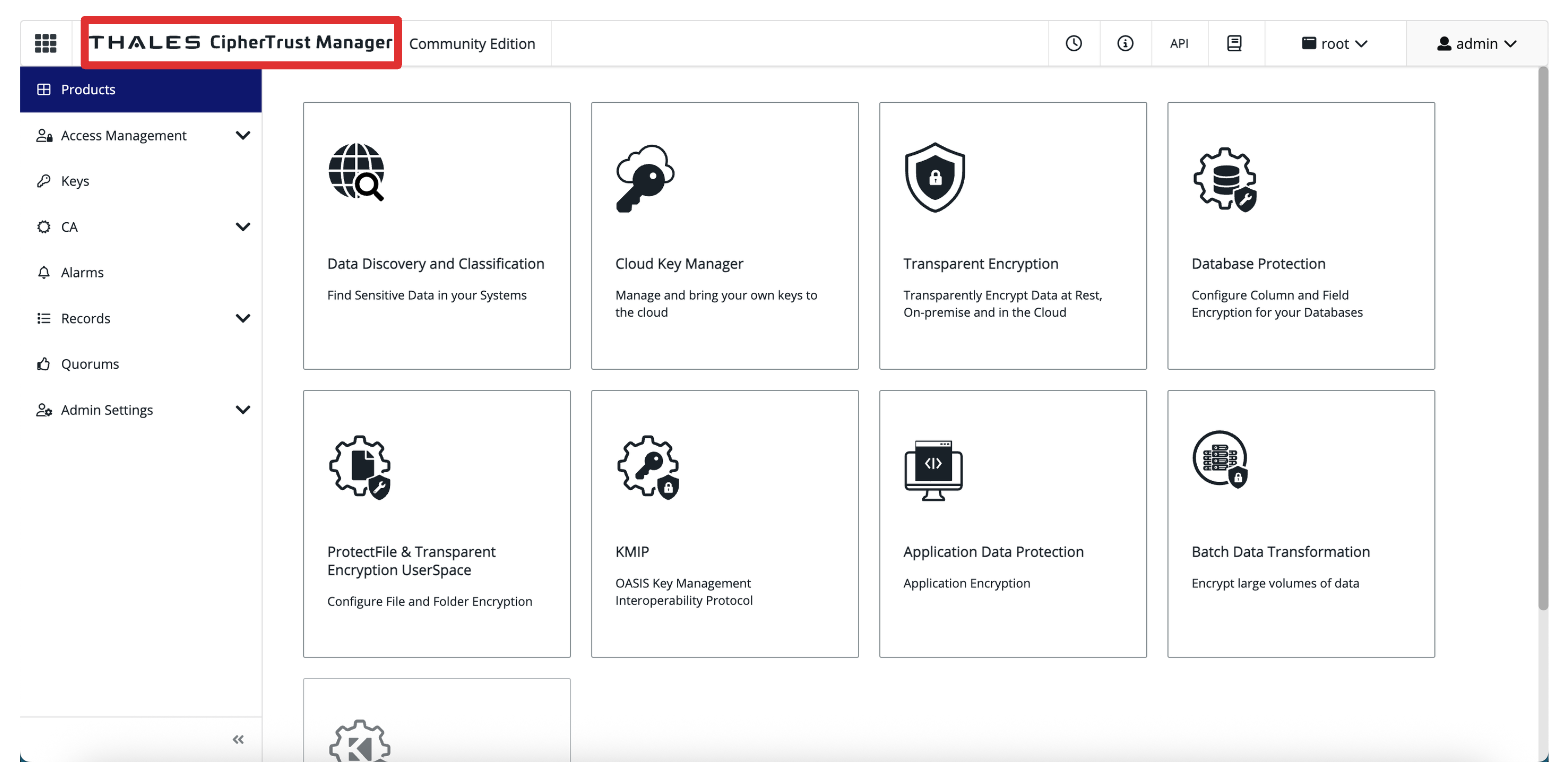The image size is (1568, 782).
Task: Click the Cloud Key Manager cloud-key icon
Action: pyautogui.click(x=644, y=178)
